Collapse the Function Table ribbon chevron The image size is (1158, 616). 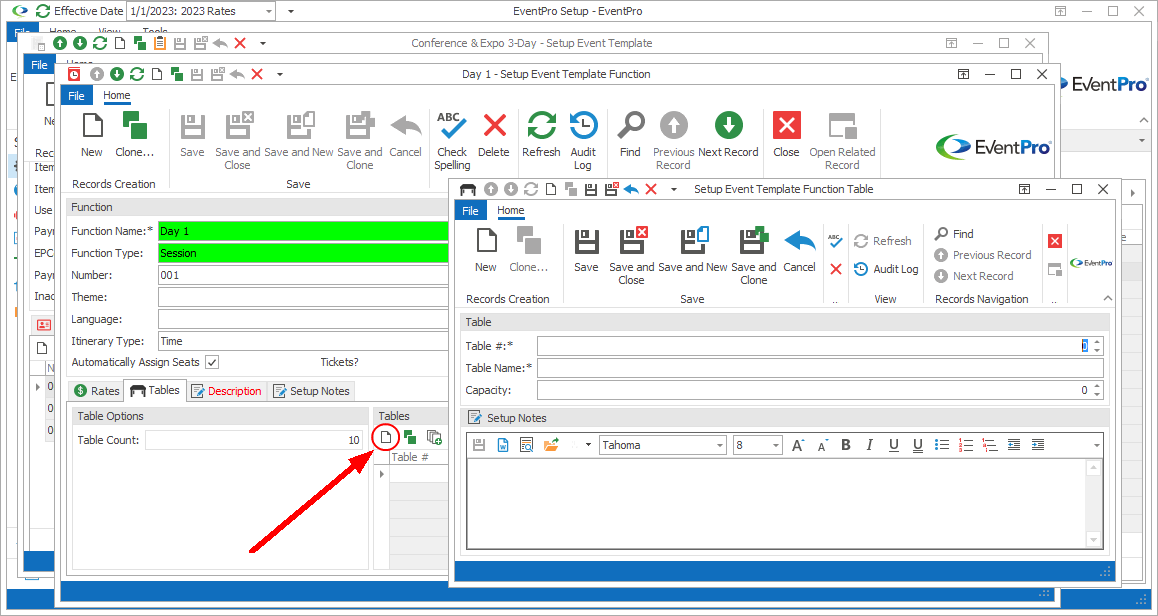pyautogui.click(x=1107, y=298)
